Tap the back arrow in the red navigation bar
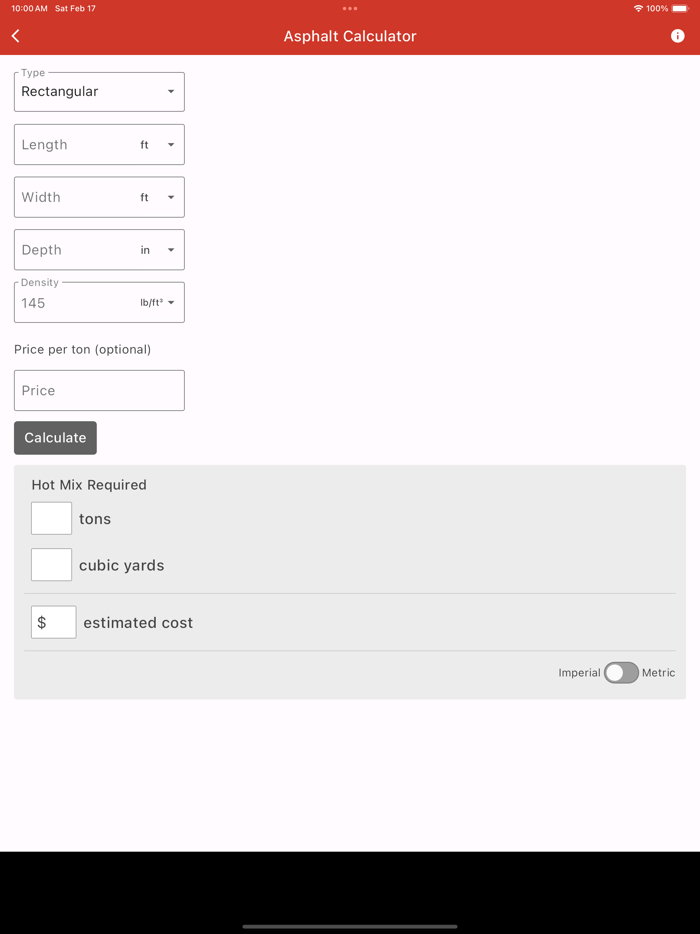This screenshot has height=934, width=700. pos(15,35)
